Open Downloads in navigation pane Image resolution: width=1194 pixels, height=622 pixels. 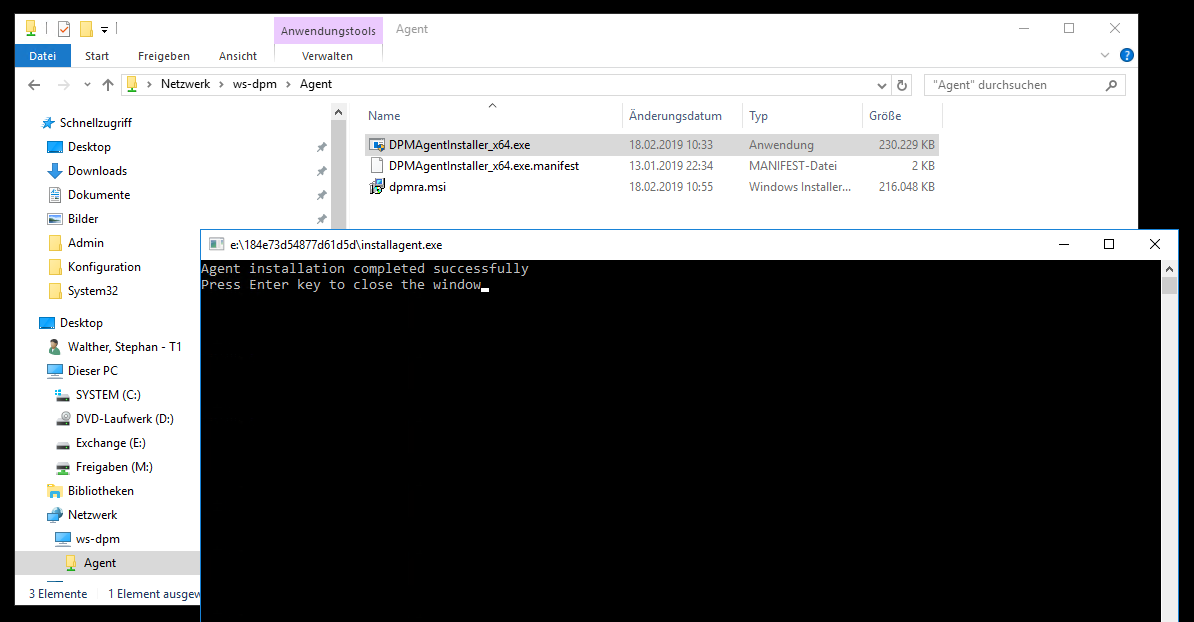coord(97,171)
